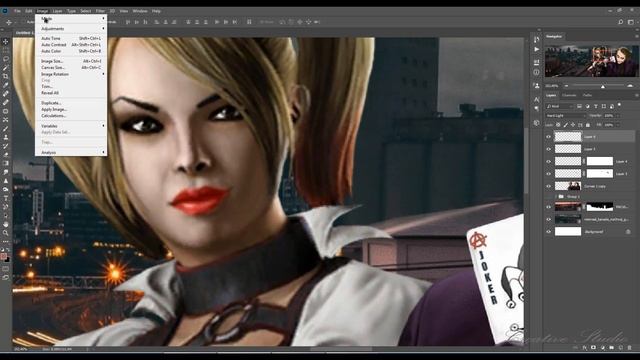Expand the Mode submenu
Viewport: 640px width, 360px height.
pos(71,19)
